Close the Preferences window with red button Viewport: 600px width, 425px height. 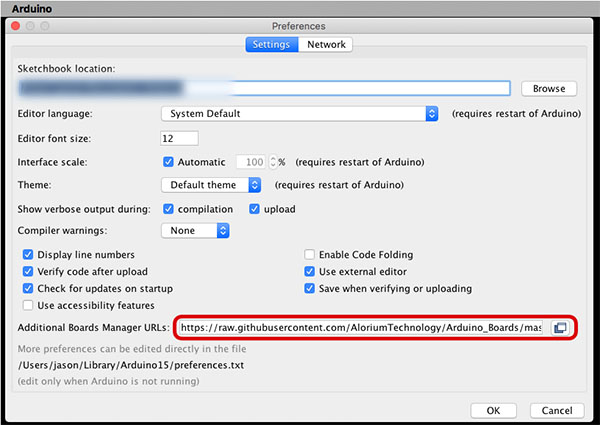(16, 26)
